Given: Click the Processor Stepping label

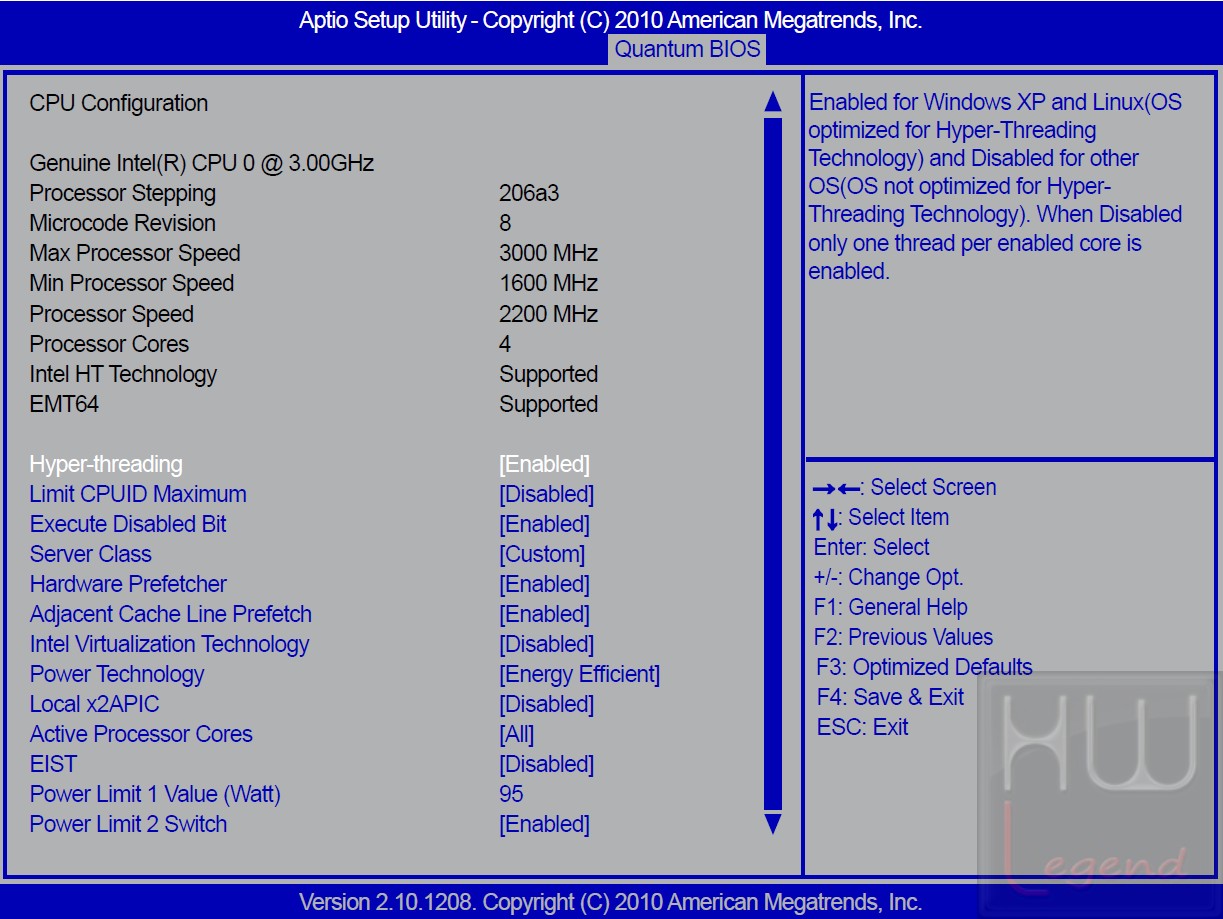Looking at the screenshot, I should [123, 193].
